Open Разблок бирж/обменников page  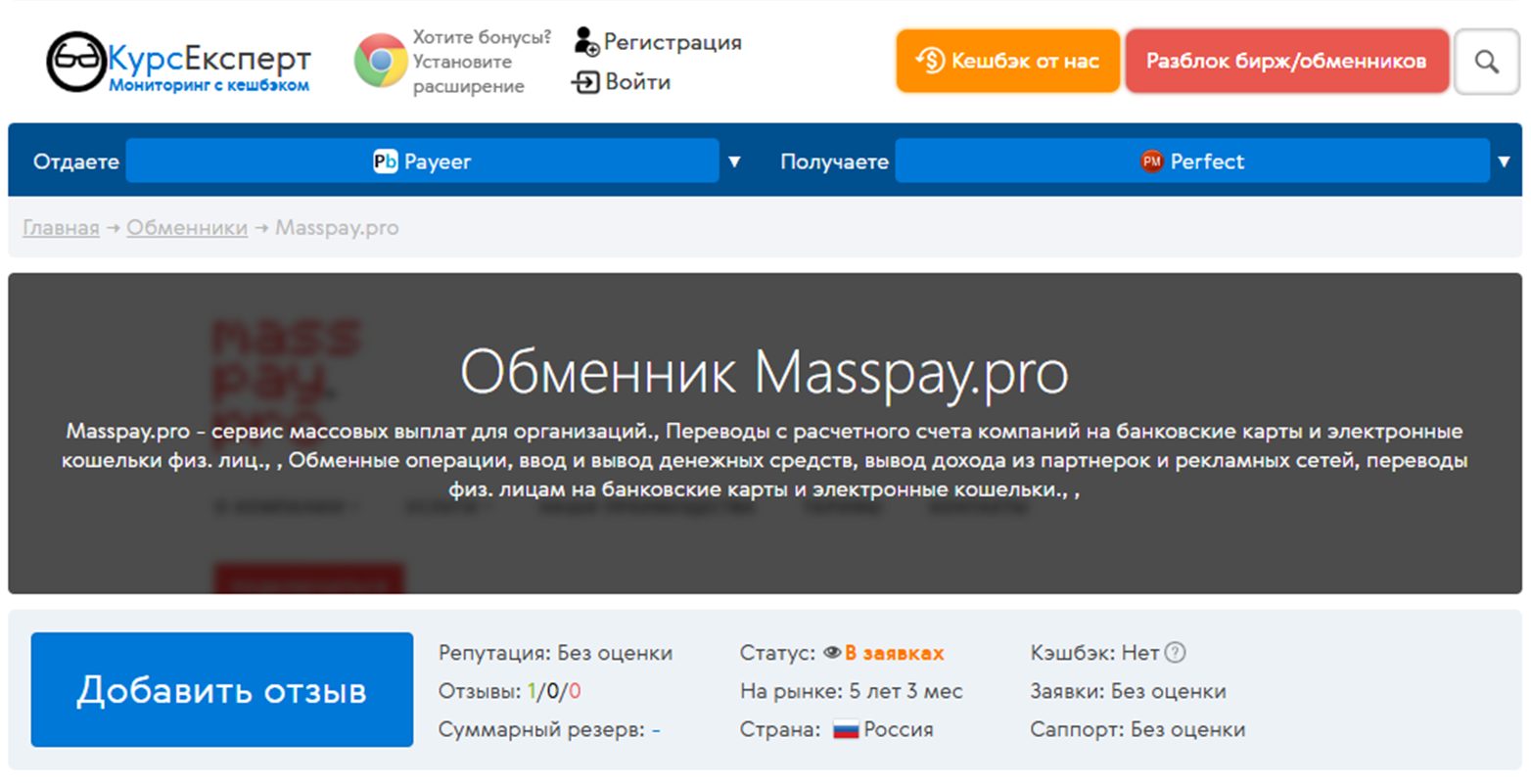click(x=1287, y=61)
